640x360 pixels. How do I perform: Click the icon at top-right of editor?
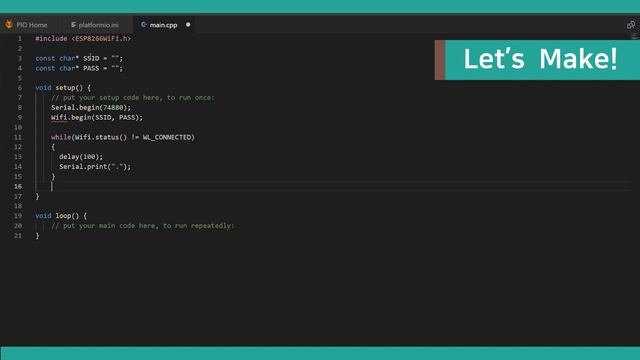(631, 25)
